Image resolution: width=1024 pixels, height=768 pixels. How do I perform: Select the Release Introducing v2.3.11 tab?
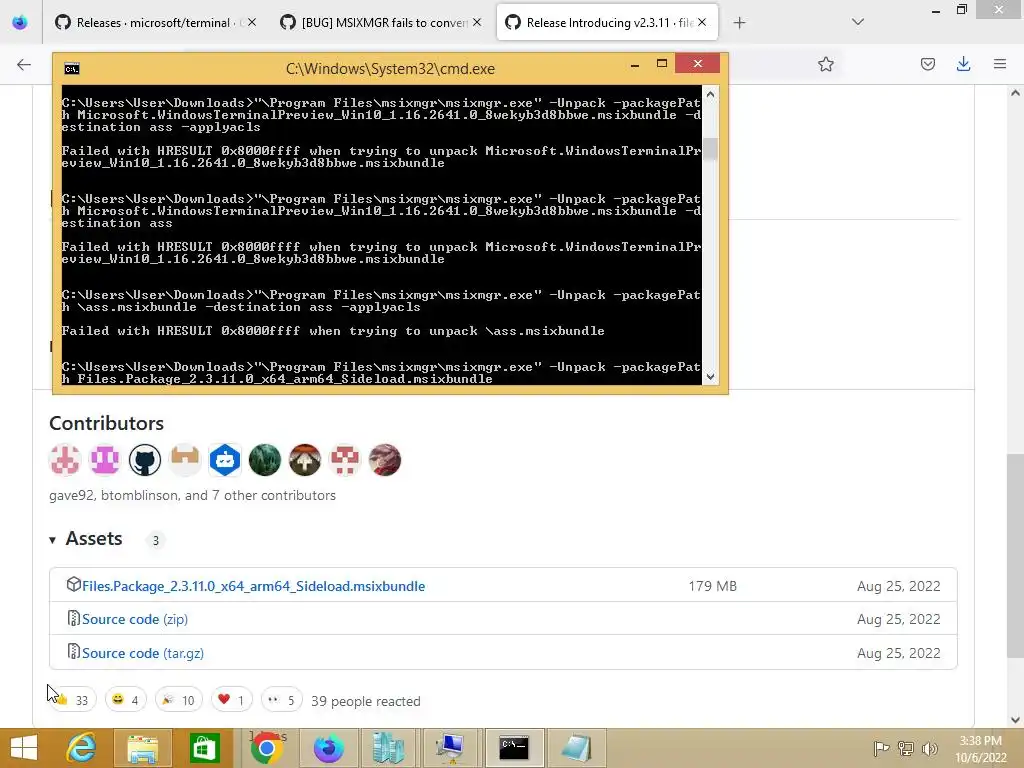pyautogui.click(x=607, y=22)
